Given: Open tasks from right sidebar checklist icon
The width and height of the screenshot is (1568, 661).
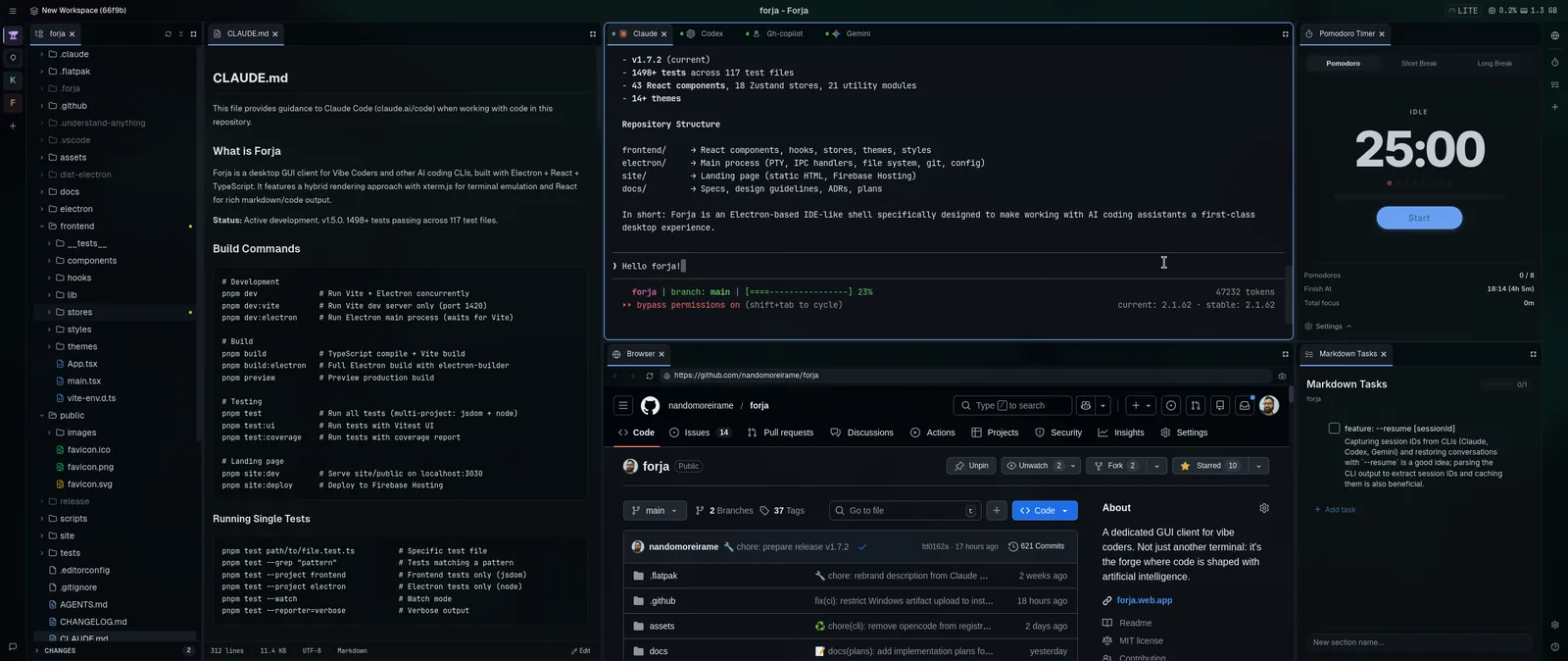Looking at the screenshot, I should click(x=1555, y=84).
